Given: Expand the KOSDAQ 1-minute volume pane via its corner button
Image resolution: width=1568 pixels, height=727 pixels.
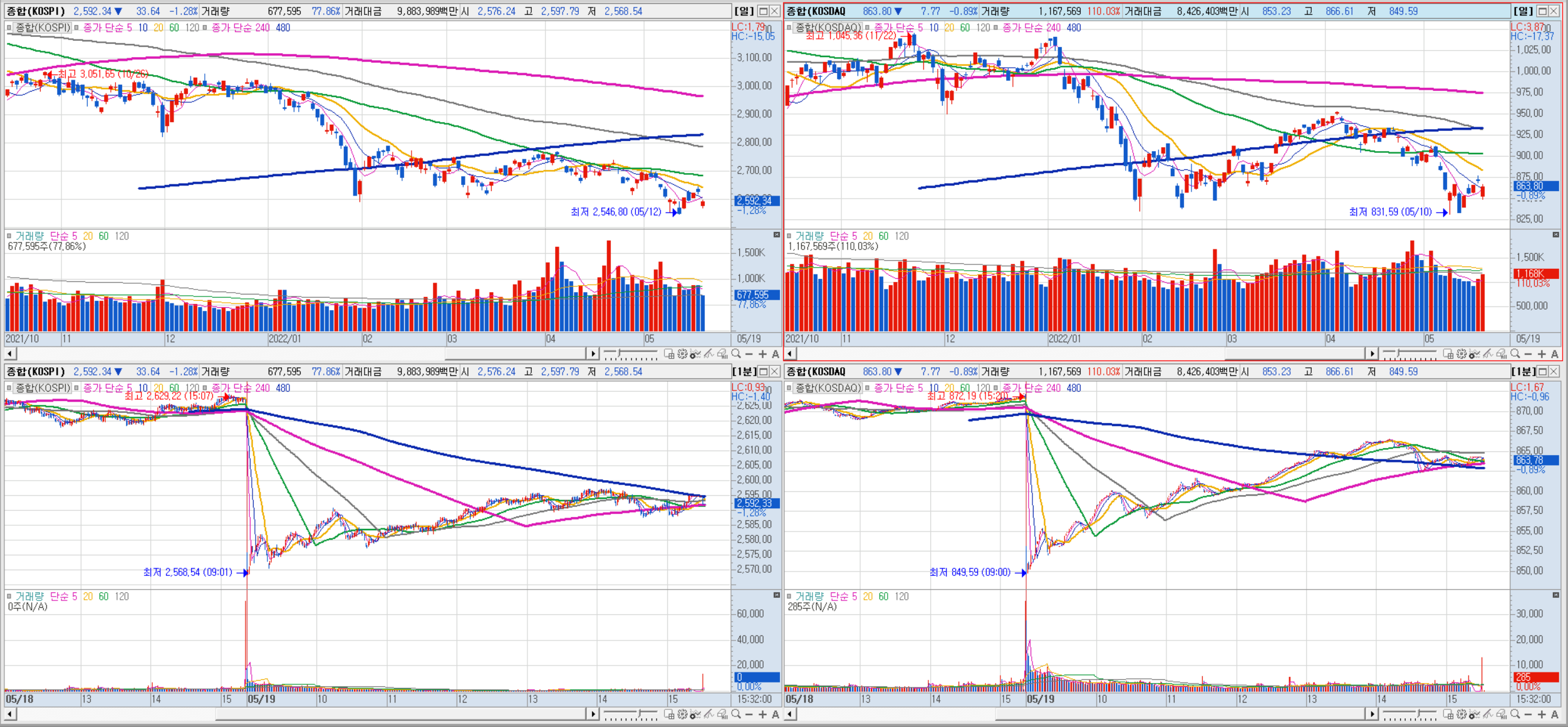Looking at the screenshot, I should click(1556, 595).
